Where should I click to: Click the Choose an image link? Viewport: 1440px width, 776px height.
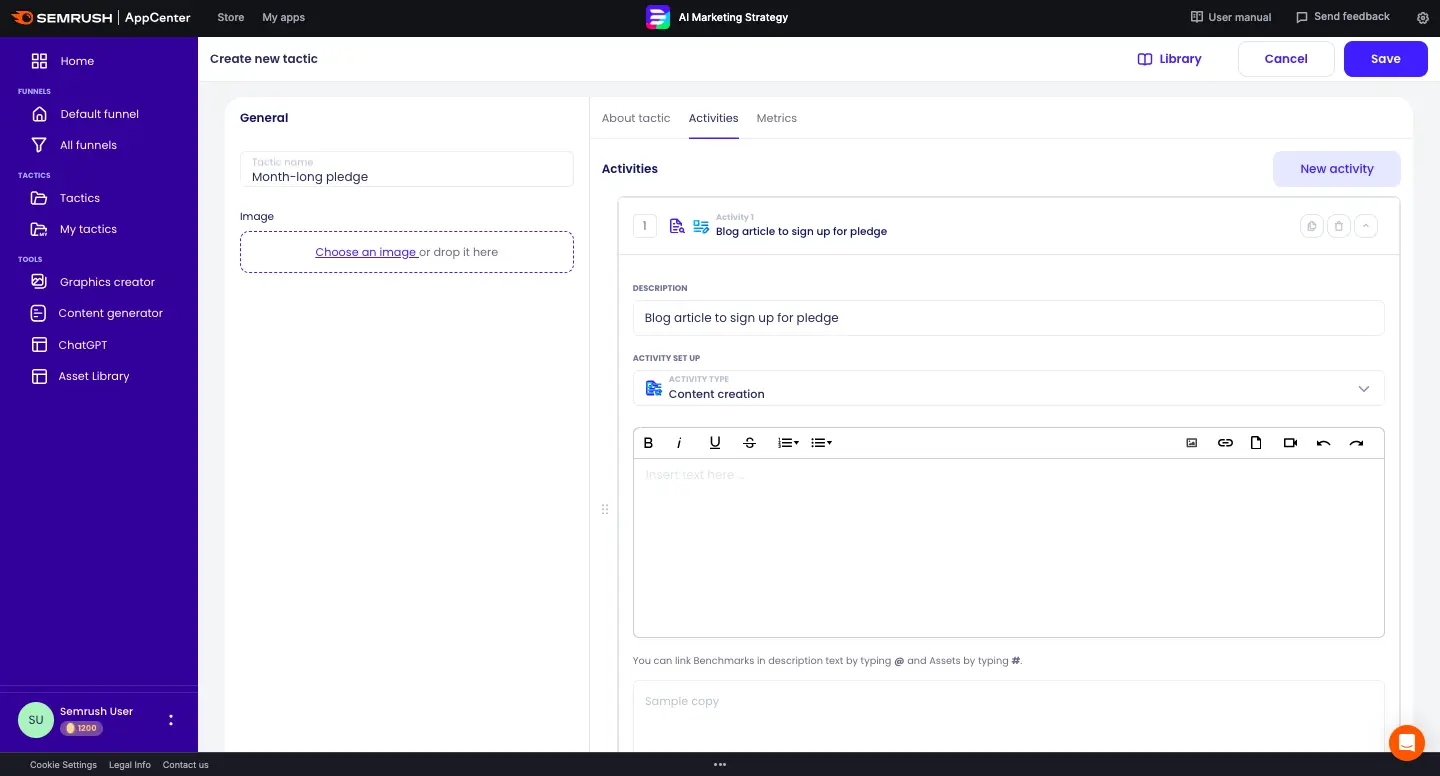coord(366,252)
